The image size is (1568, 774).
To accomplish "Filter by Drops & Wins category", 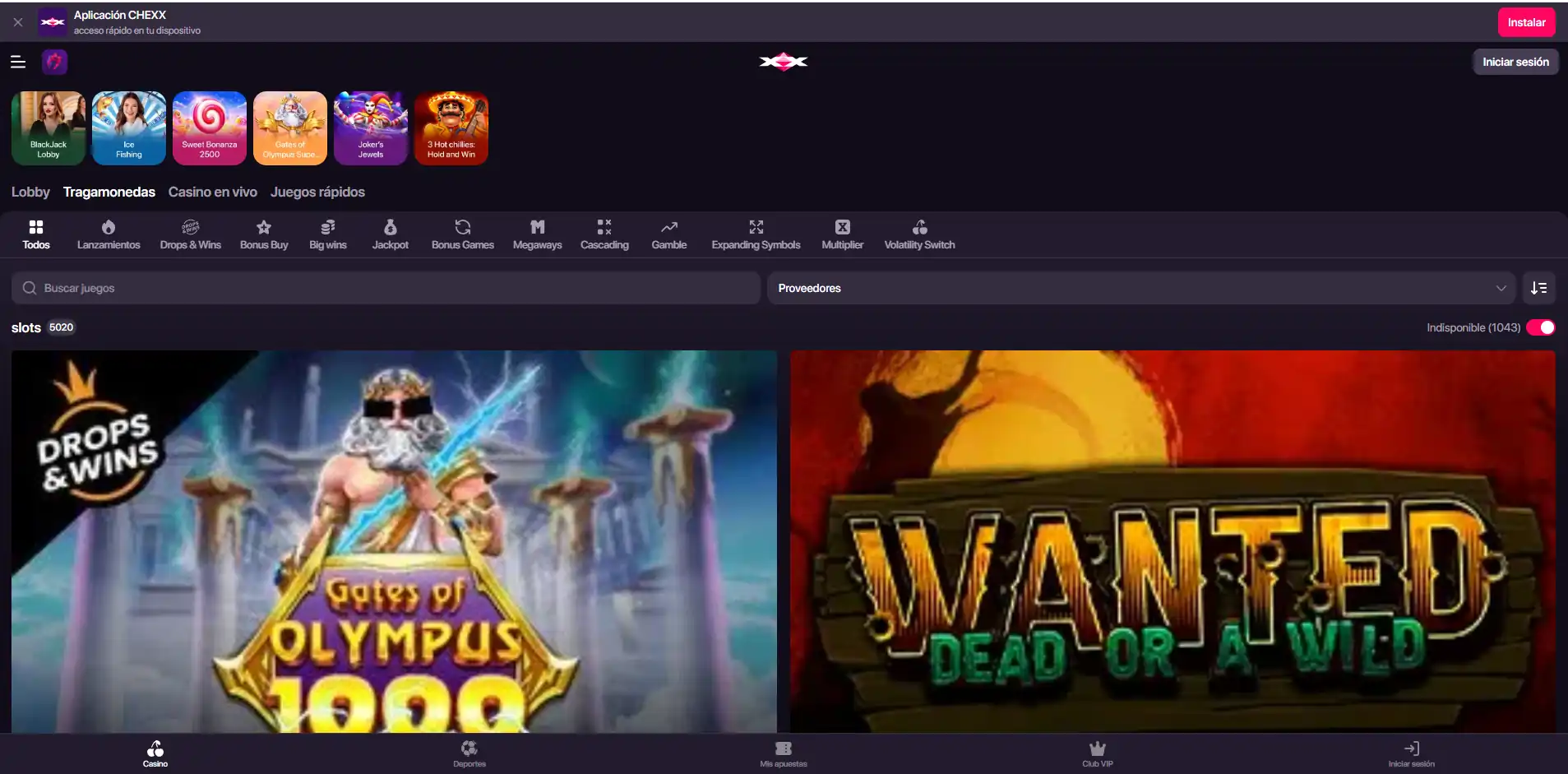I will click(x=191, y=234).
